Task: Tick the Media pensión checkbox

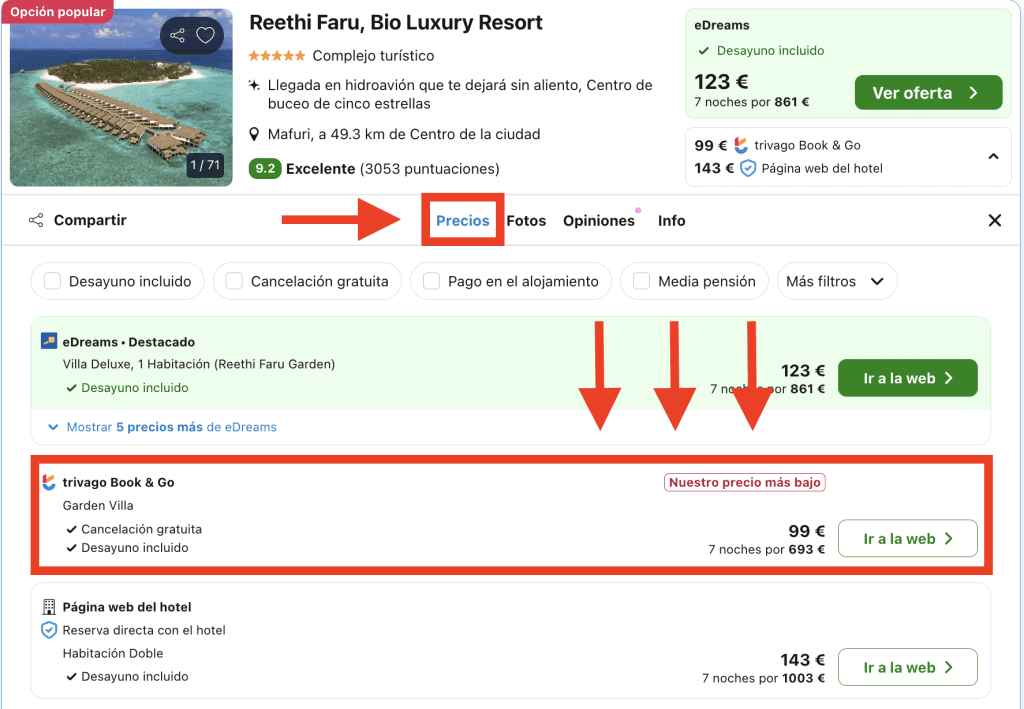Action: coord(641,281)
